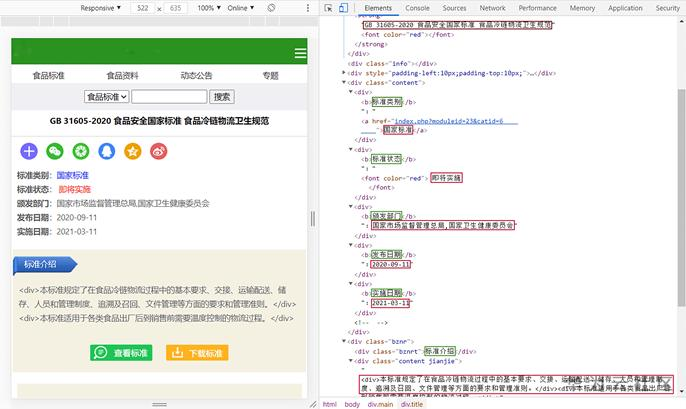Click the orange 下载标准 button

pyautogui.click(x=197, y=353)
